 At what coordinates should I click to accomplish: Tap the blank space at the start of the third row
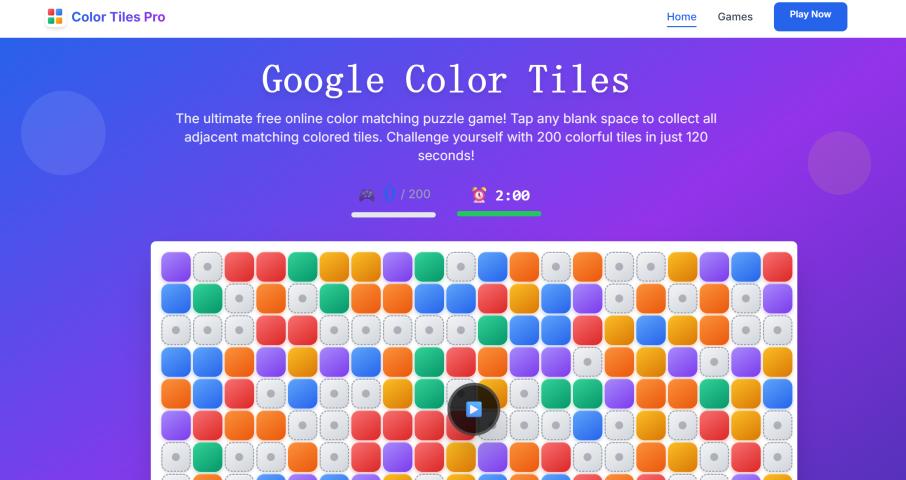tap(176, 330)
